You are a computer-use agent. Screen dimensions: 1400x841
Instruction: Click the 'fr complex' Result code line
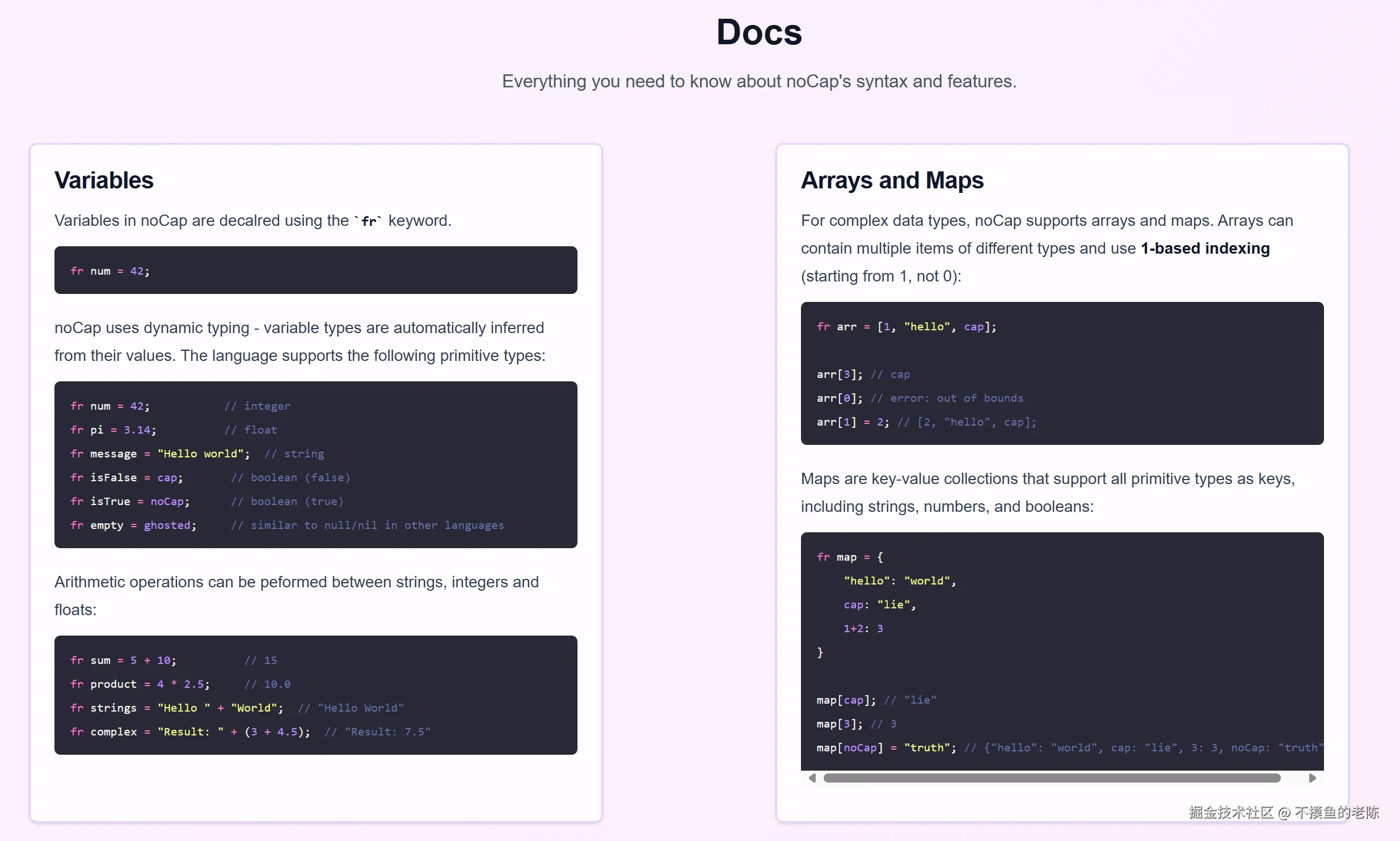tap(190, 732)
